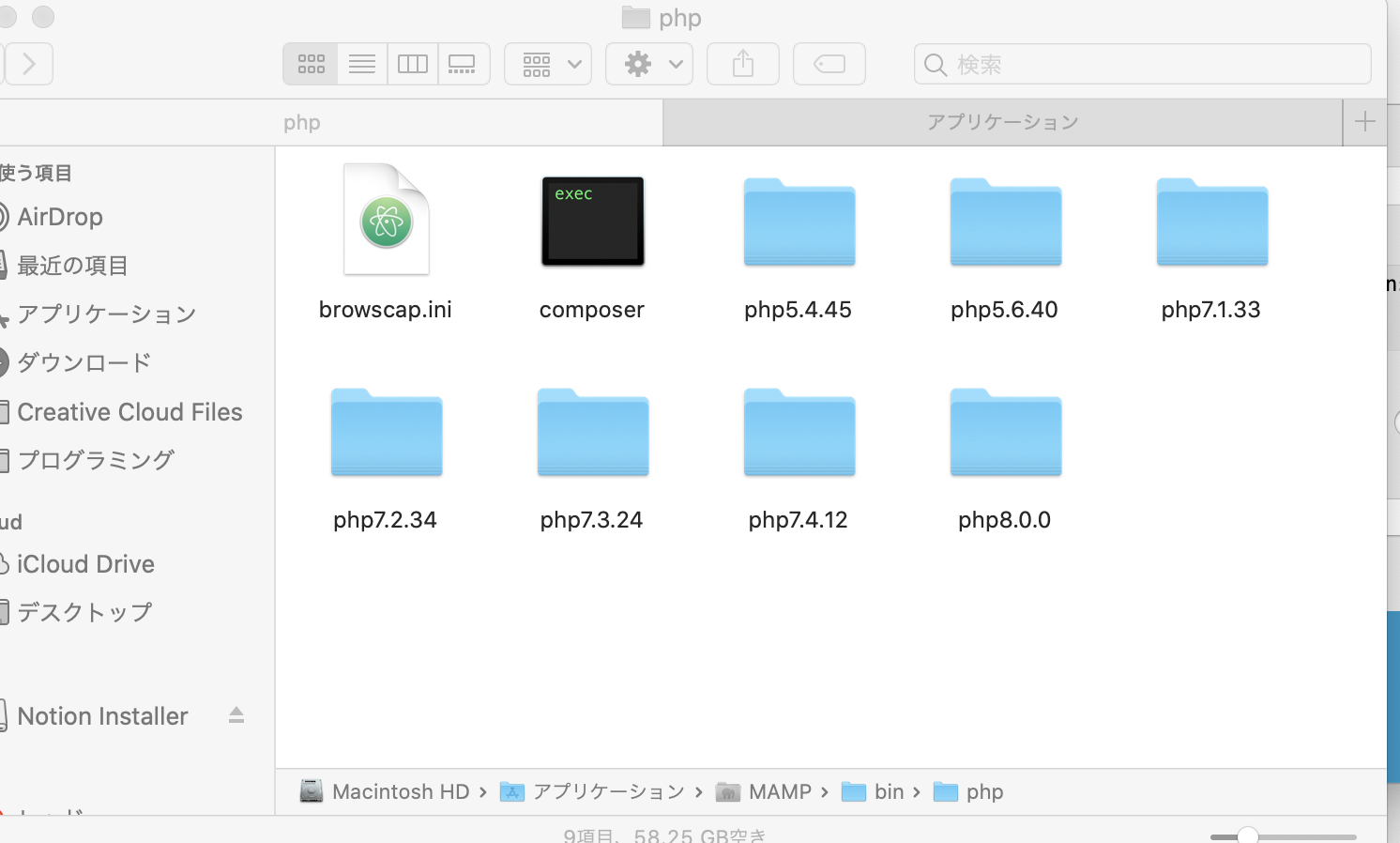
Task: Go to bin in the path bar
Action: point(873,791)
